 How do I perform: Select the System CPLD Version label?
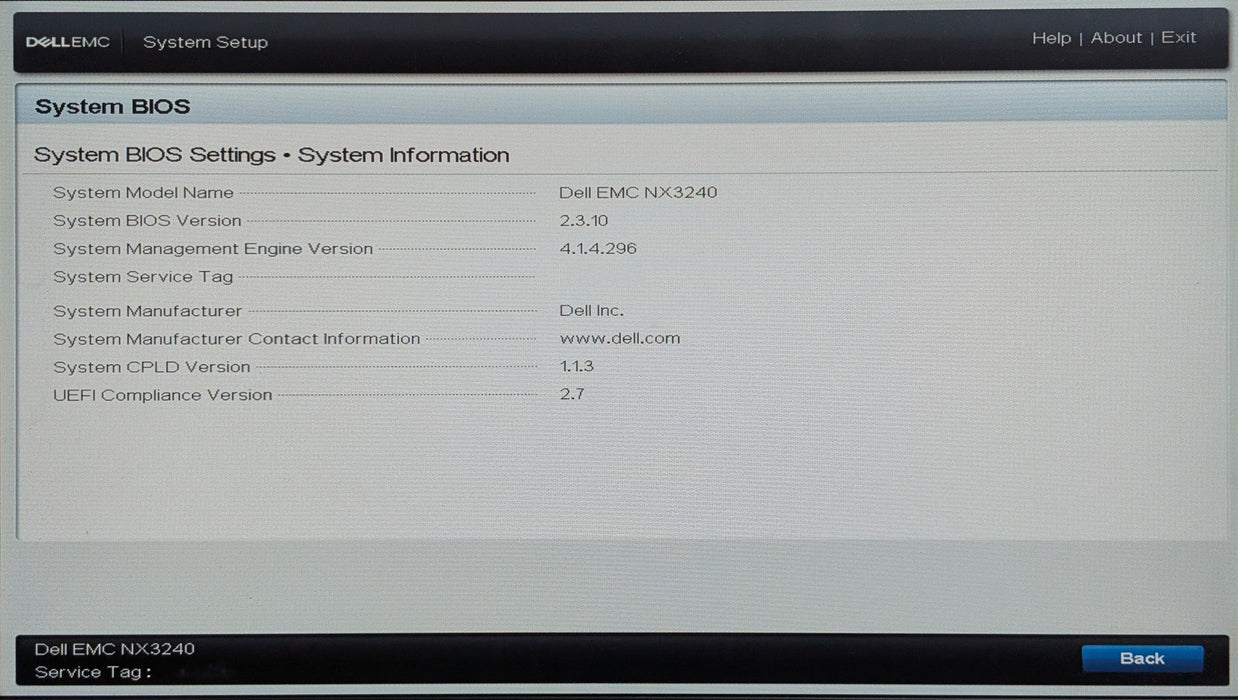point(152,367)
